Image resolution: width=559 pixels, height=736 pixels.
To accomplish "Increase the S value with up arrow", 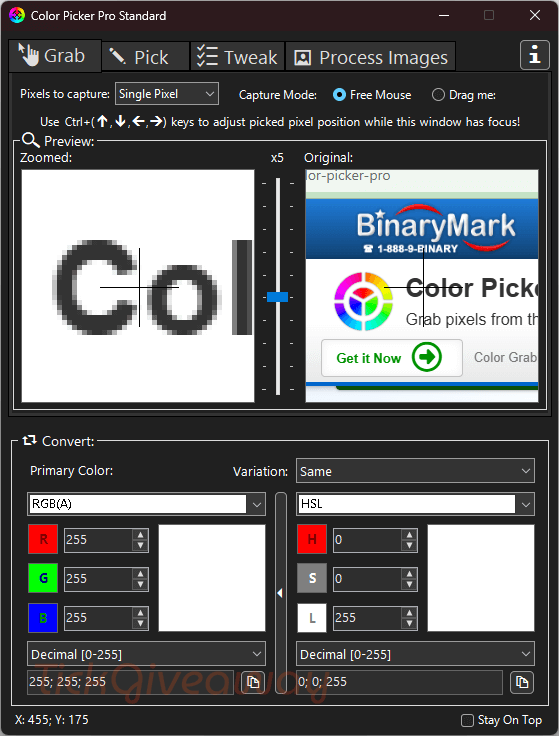I will pyautogui.click(x=409, y=574).
